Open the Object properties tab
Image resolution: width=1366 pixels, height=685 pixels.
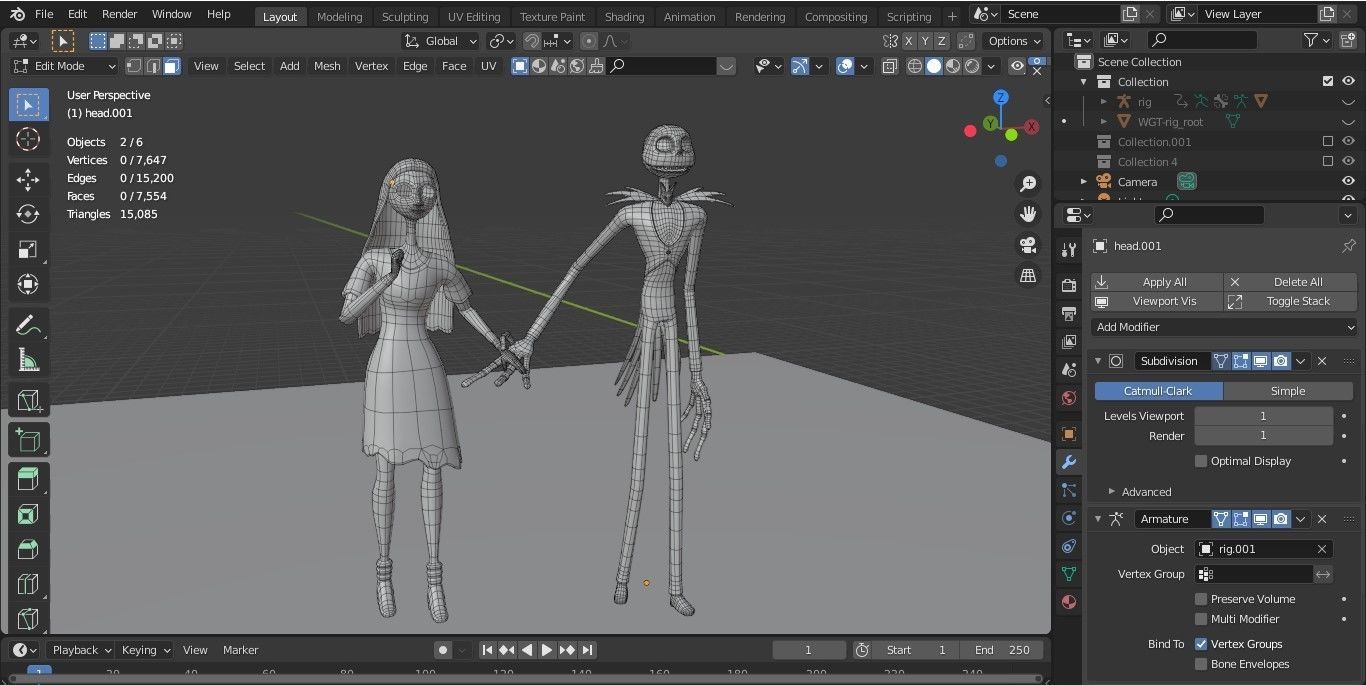tap(1069, 434)
